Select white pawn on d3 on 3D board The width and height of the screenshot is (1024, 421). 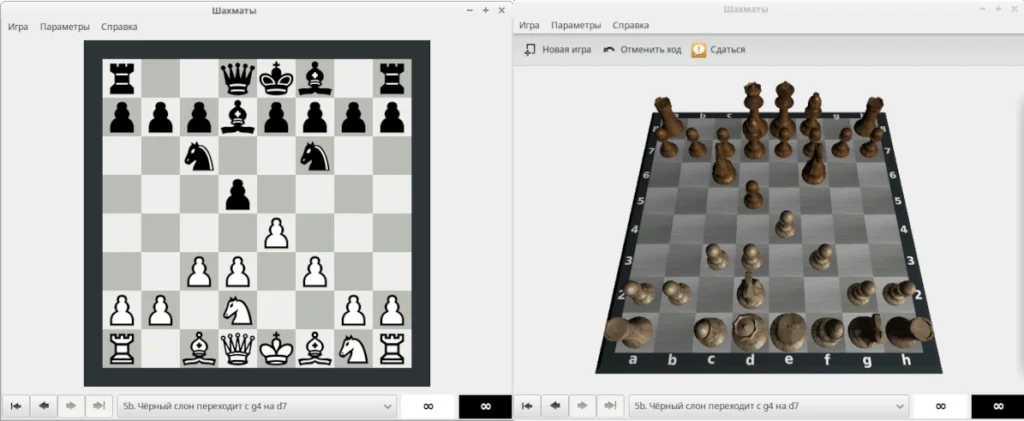coord(752,257)
